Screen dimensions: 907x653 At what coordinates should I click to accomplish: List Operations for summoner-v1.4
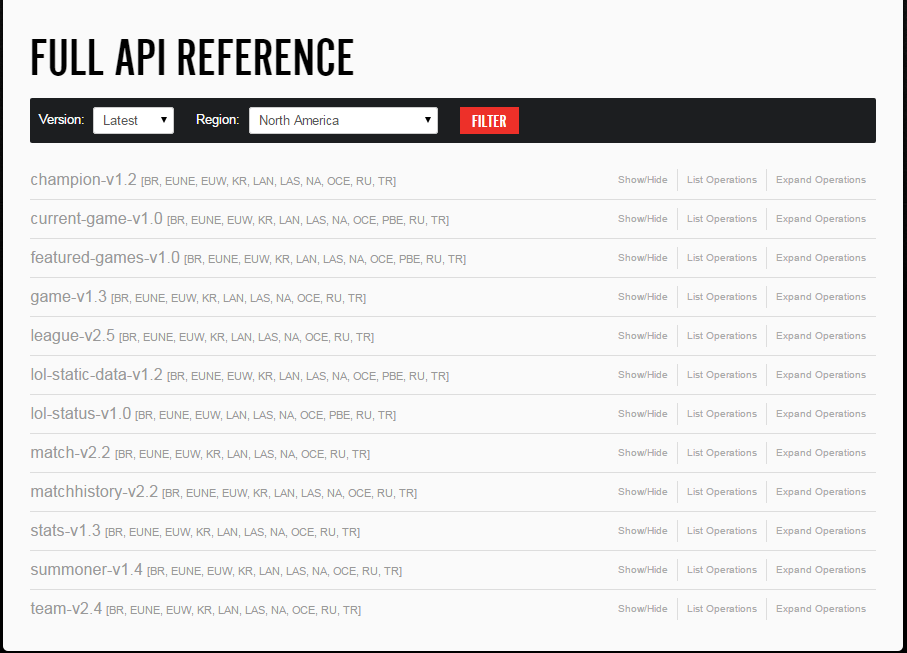[x=722, y=570]
